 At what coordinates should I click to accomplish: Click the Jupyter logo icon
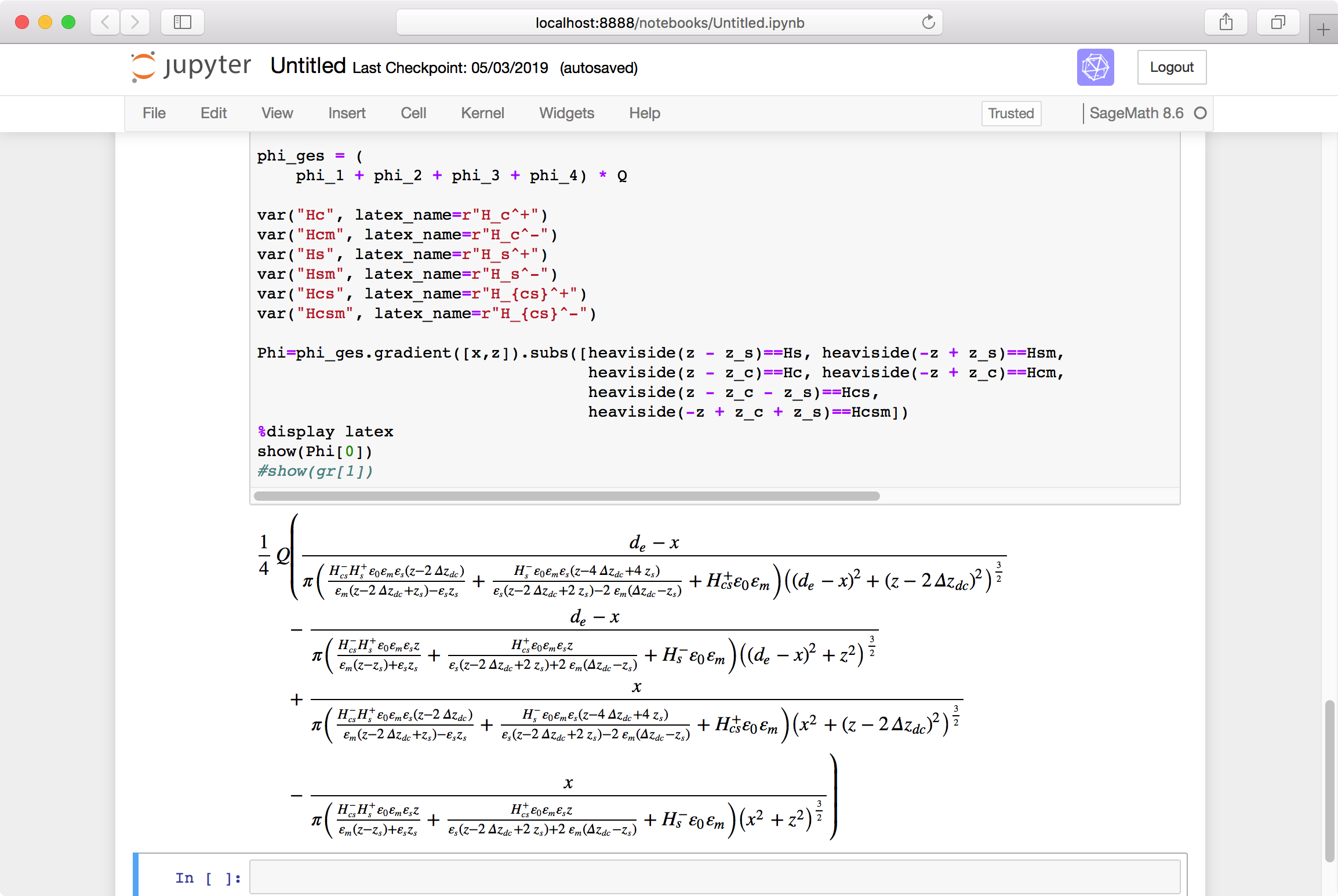(143, 67)
